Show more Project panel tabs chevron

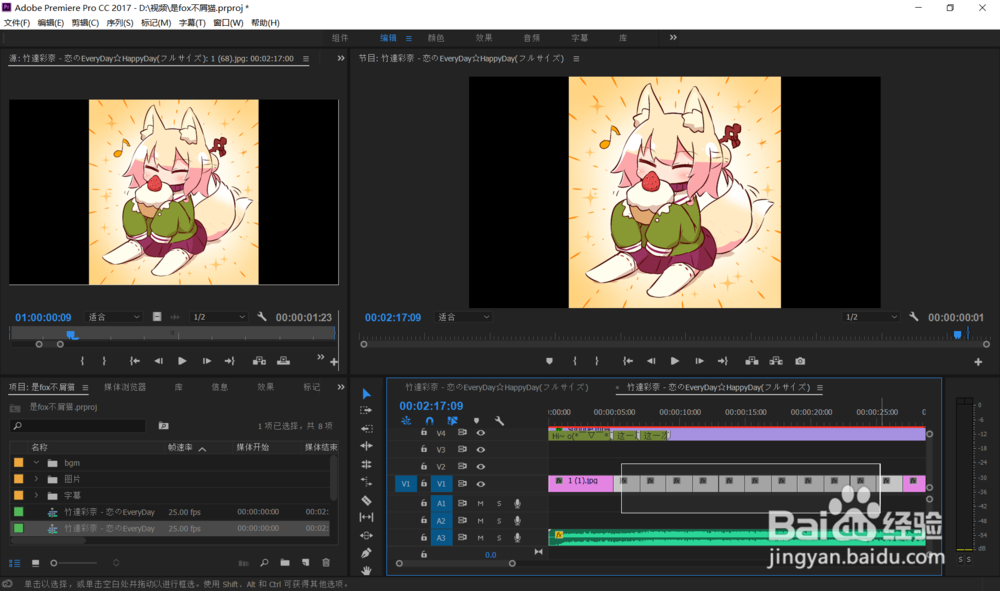(x=341, y=387)
